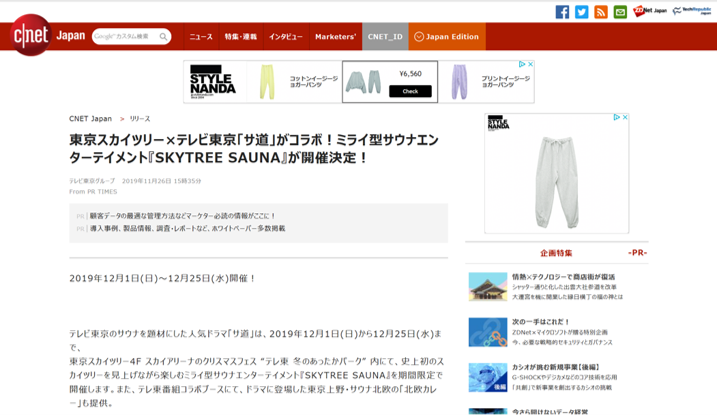Click the green email newsletter icon
Image resolution: width=717 pixels, height=415 pixels.
coord(620,12)
